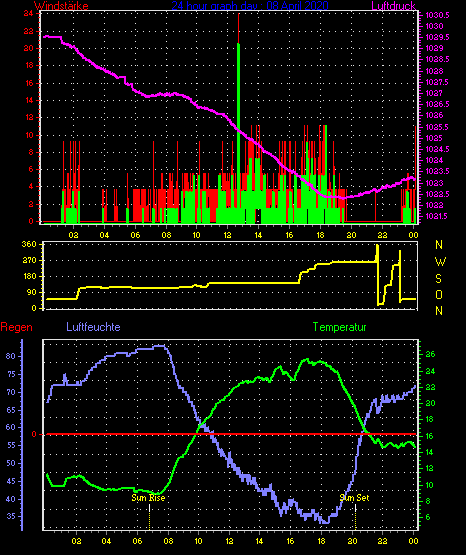Click humidity axis value 45
Image resolution: width=466 pixels, height=555 pixels.
point(11,481)
